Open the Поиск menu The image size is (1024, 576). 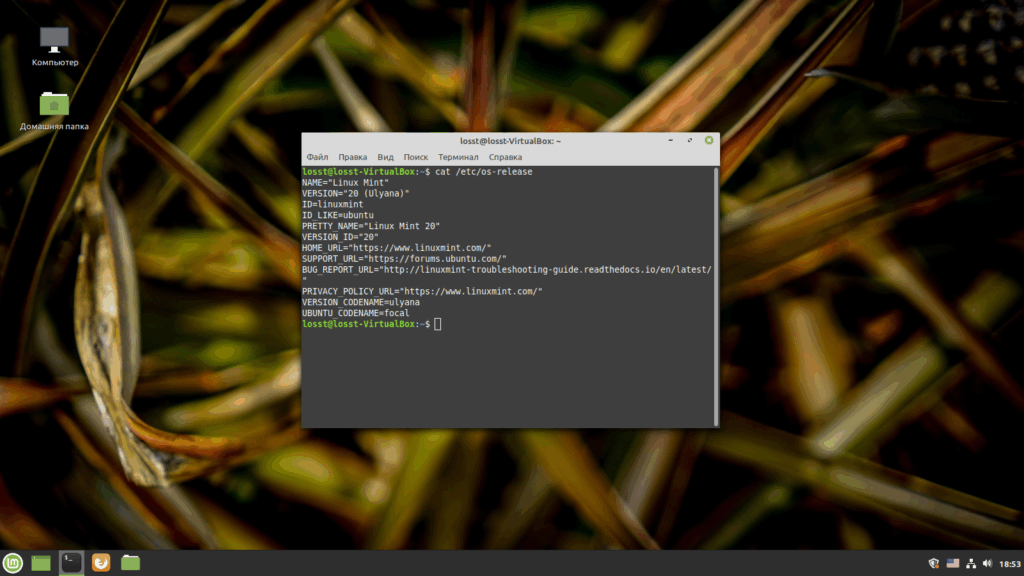415,157
